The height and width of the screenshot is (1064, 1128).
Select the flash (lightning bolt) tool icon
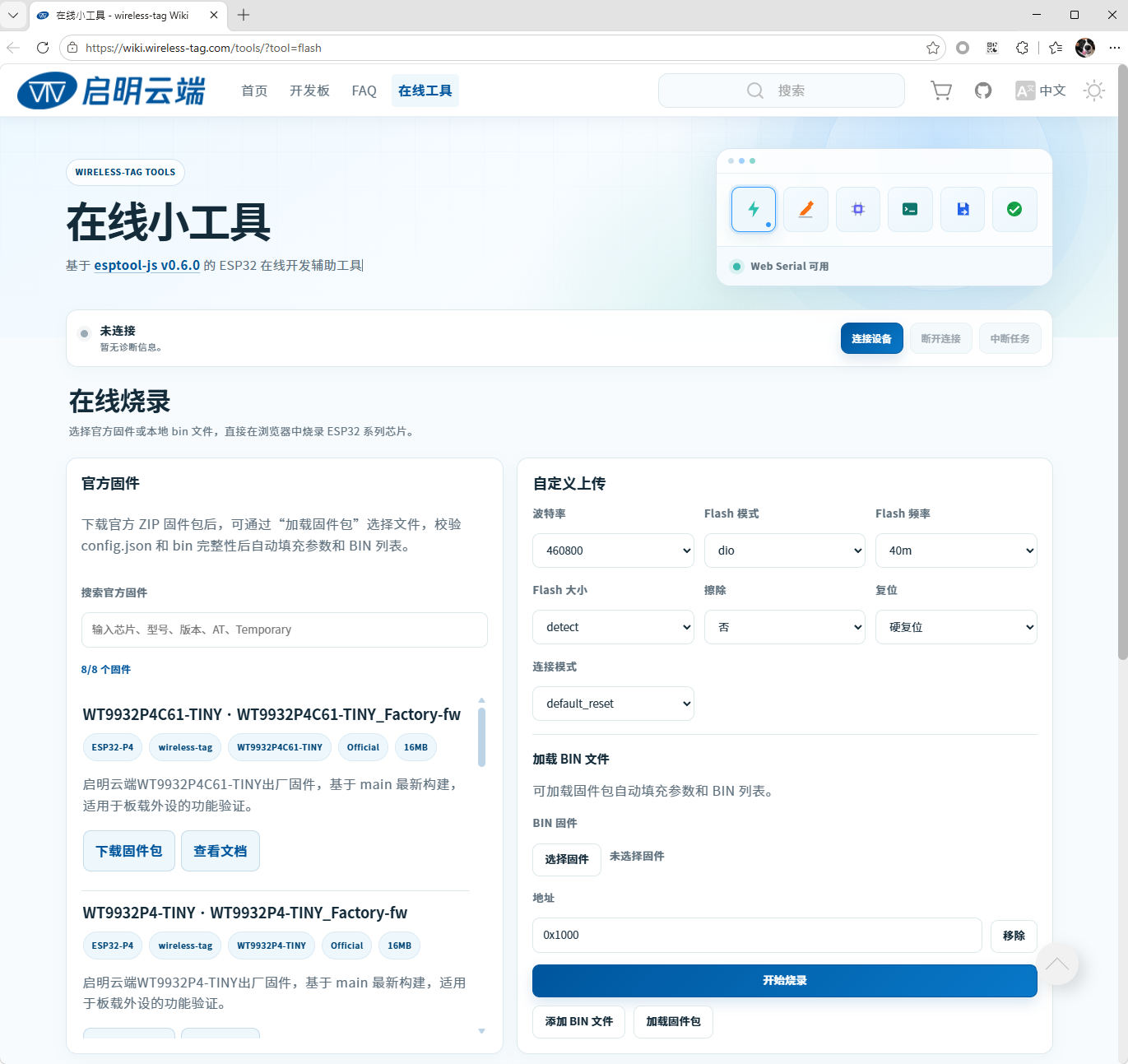753,209
